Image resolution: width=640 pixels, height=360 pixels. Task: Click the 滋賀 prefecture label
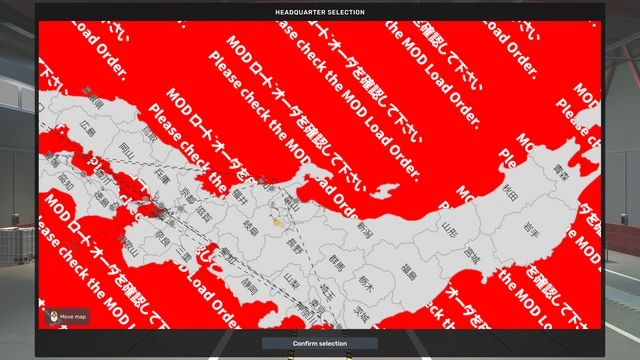[204, 214]
